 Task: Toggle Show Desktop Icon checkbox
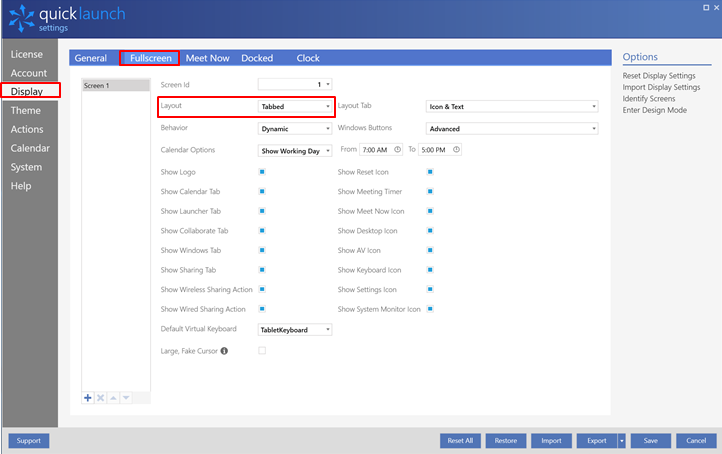click(430, 230)
